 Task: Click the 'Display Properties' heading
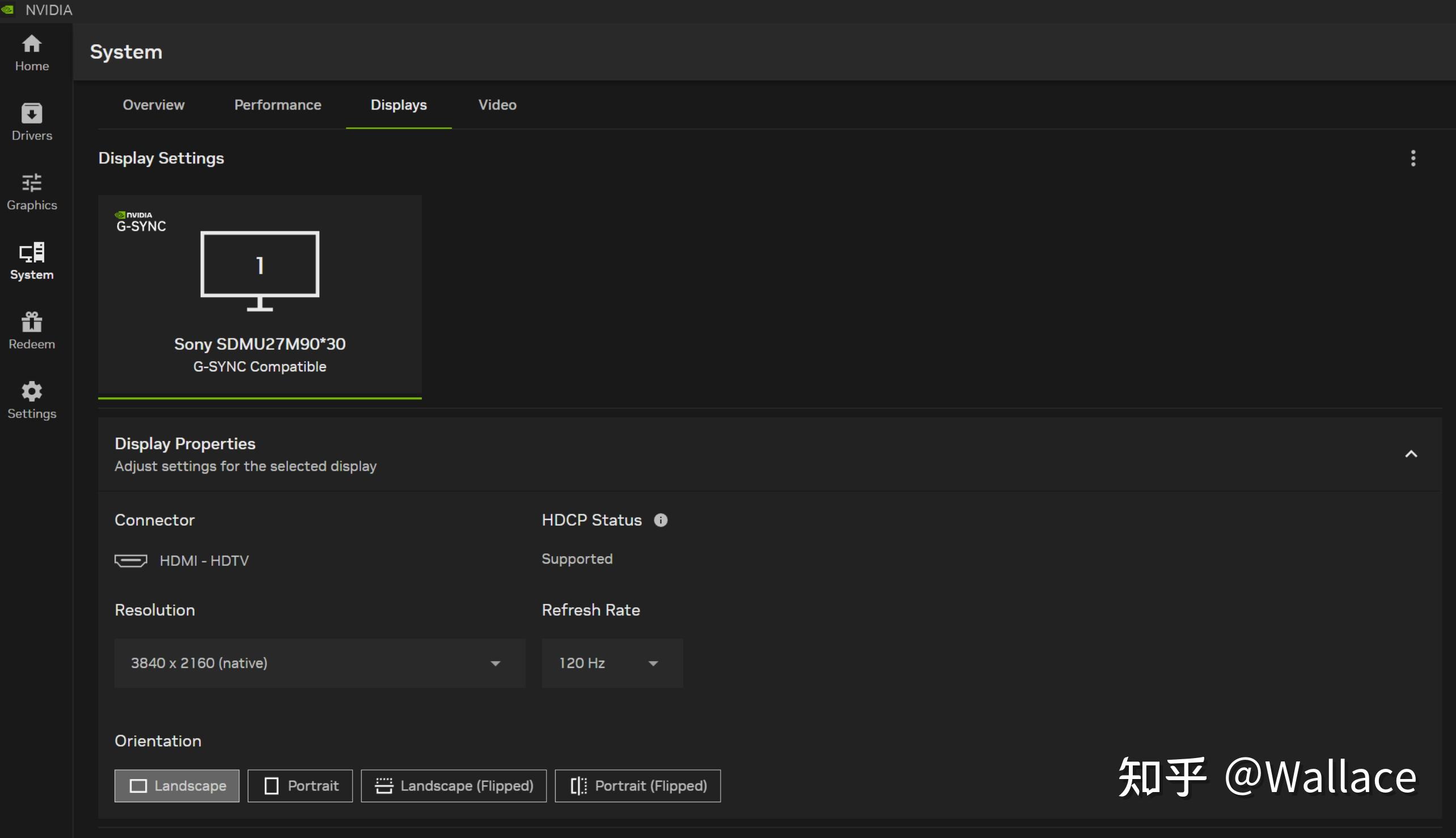pos(185,444)
